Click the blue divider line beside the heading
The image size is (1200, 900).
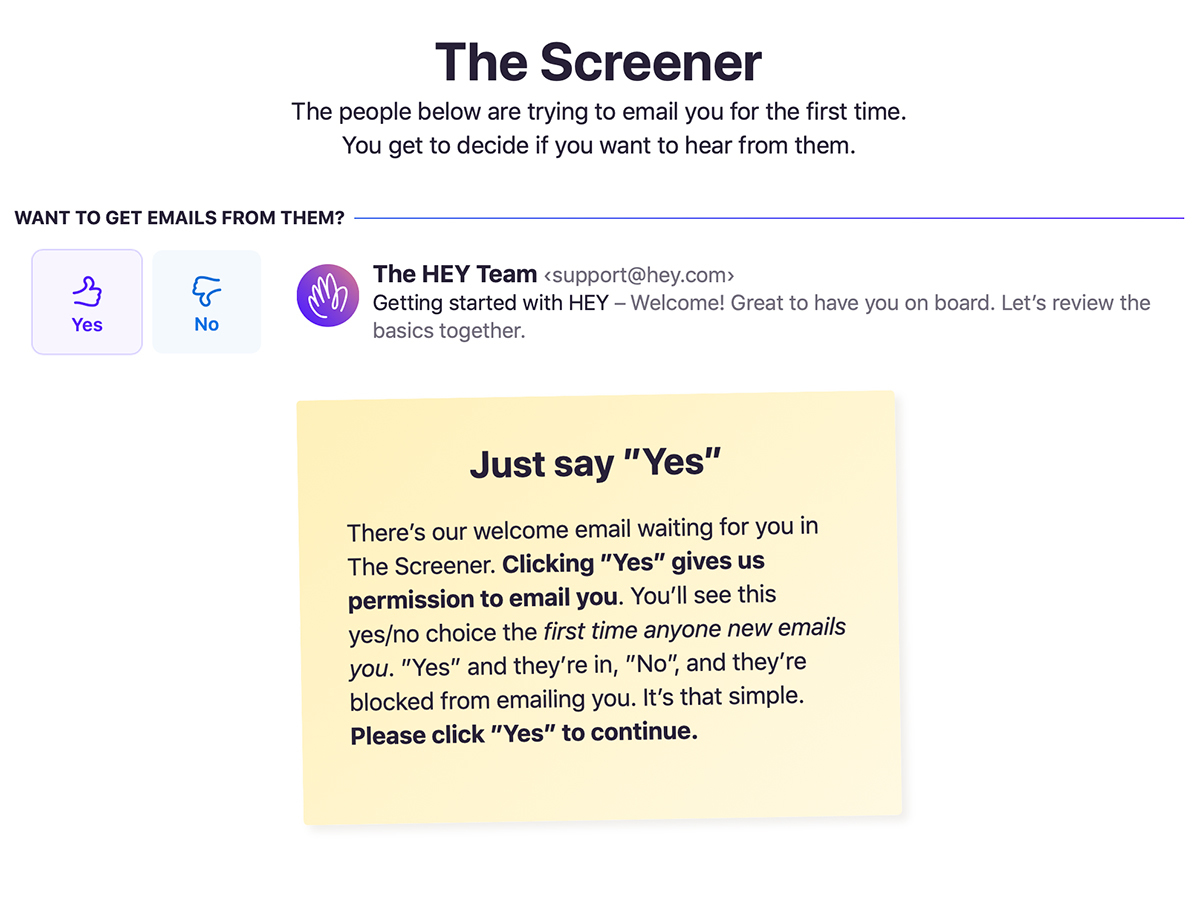pos(769,218)
